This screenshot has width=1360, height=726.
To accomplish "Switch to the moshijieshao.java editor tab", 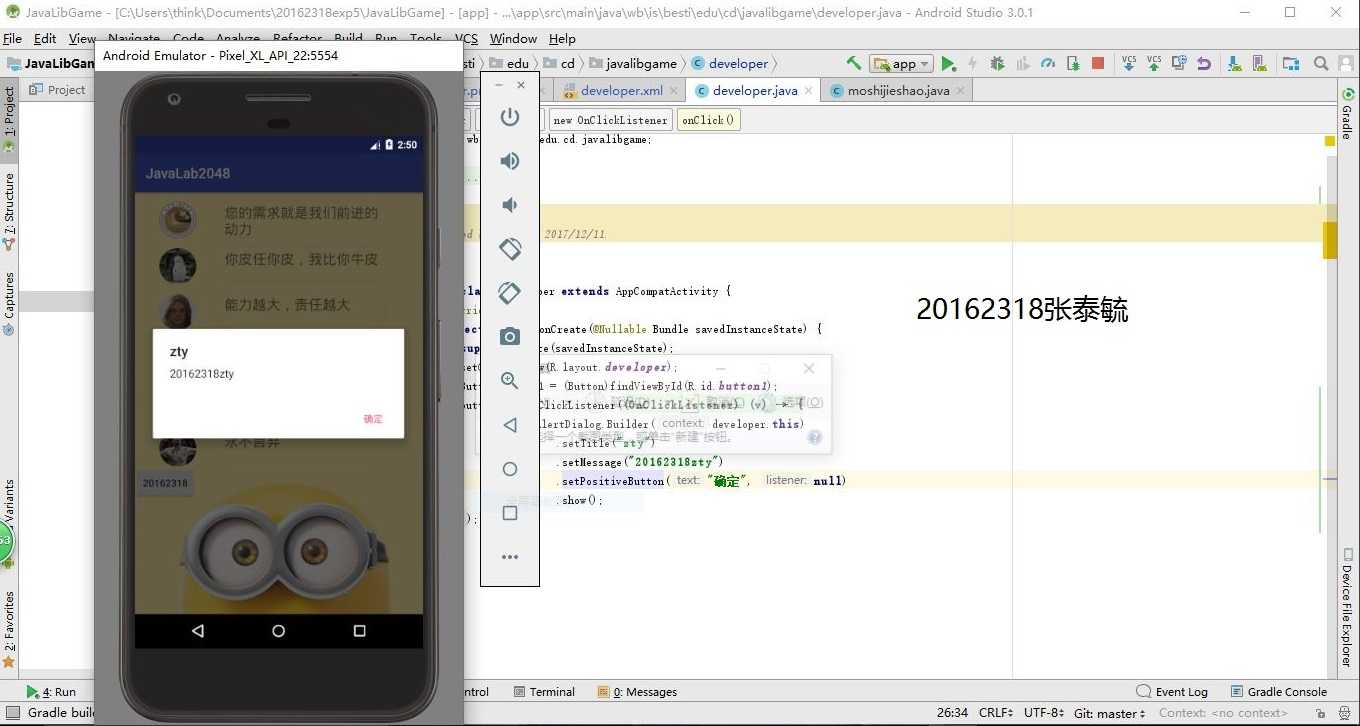I will pyautogui.click(x=898, y=90).
